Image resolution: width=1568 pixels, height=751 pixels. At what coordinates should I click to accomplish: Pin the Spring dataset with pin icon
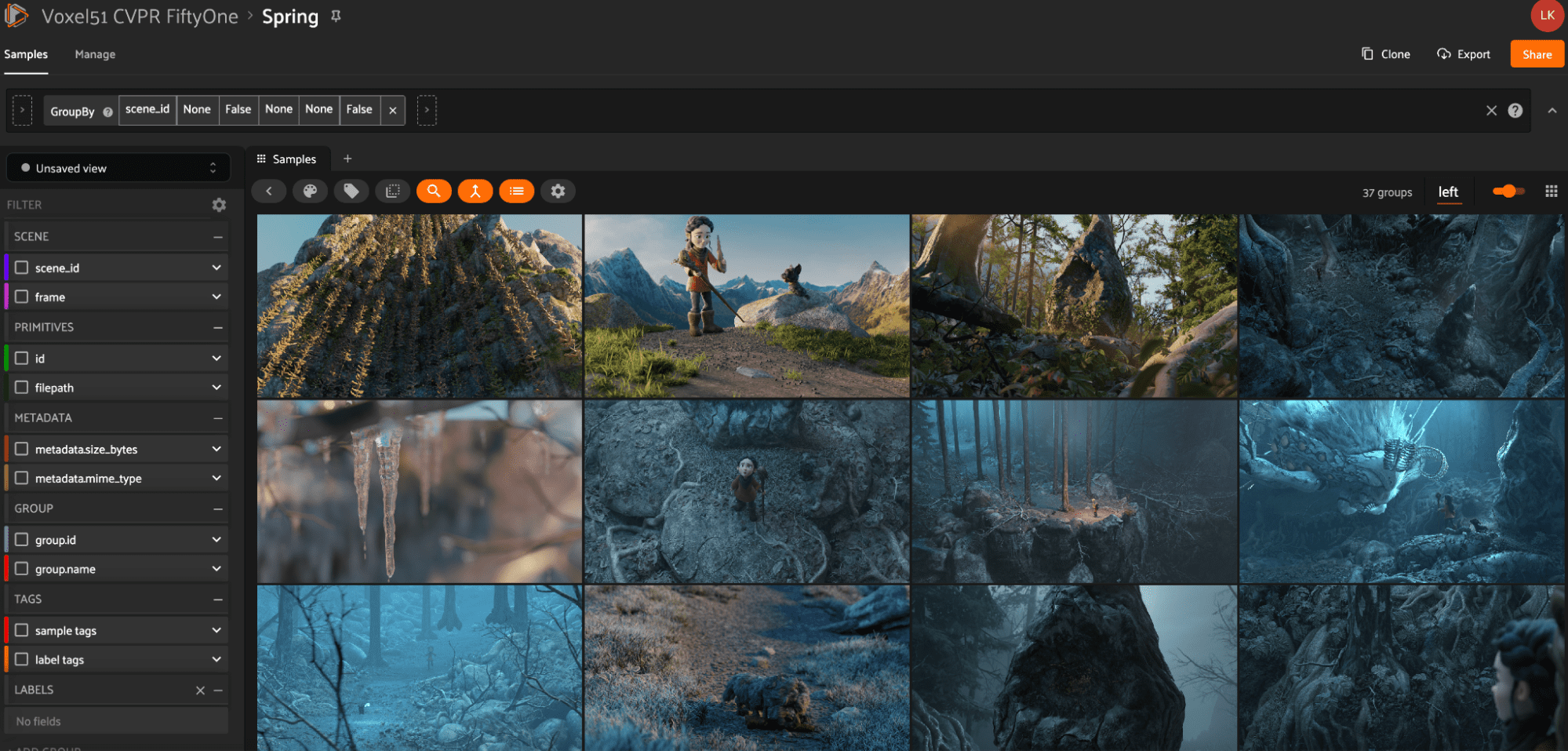[336, 16]
